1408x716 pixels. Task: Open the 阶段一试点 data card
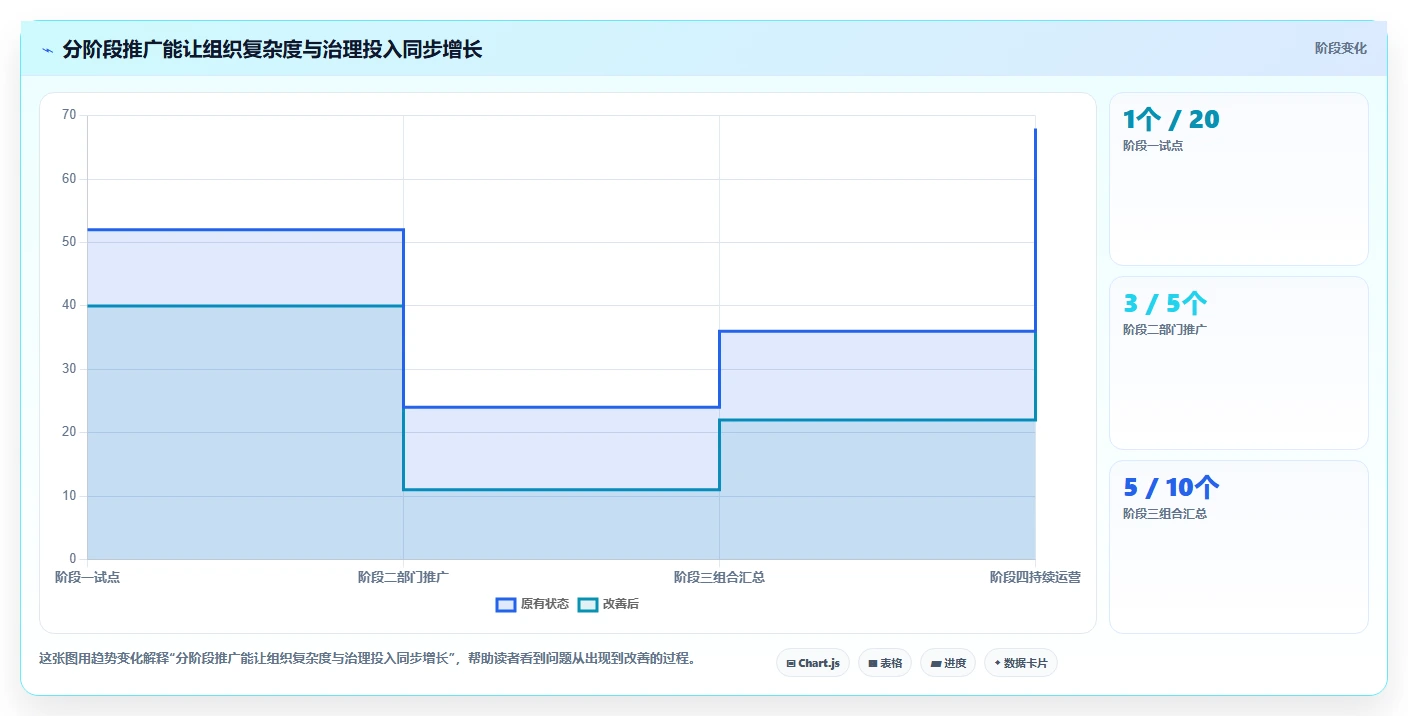[1239, 179]
